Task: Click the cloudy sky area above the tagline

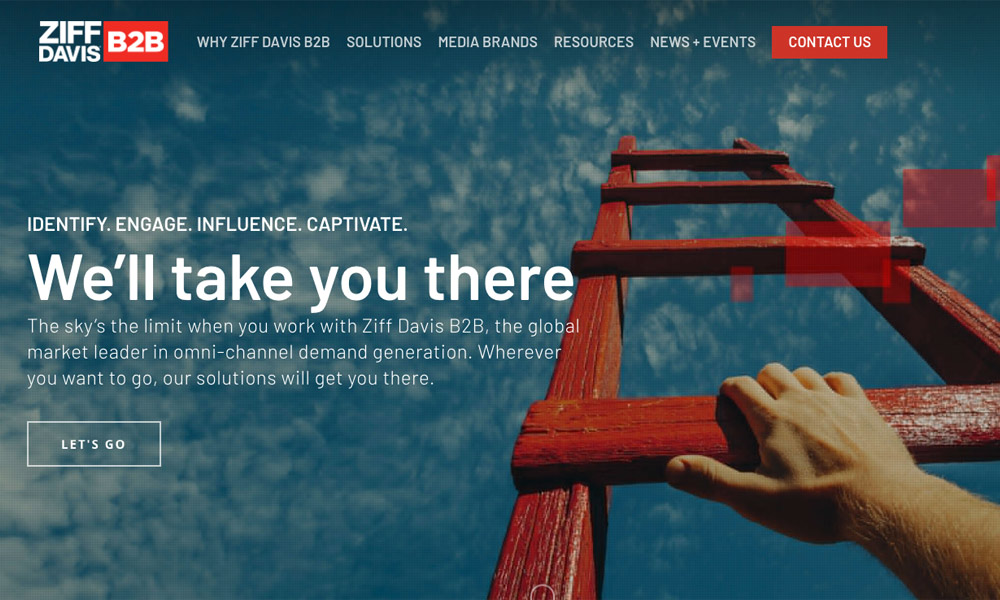Action: (255, 140)
